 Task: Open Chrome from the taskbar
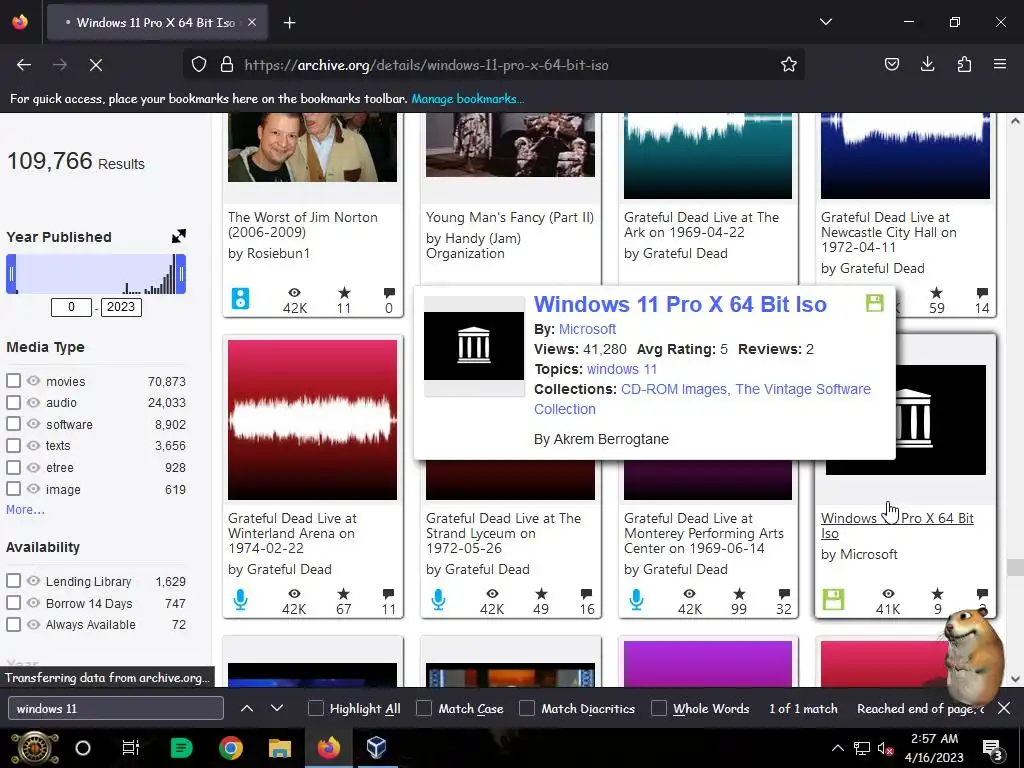[231, 748]
